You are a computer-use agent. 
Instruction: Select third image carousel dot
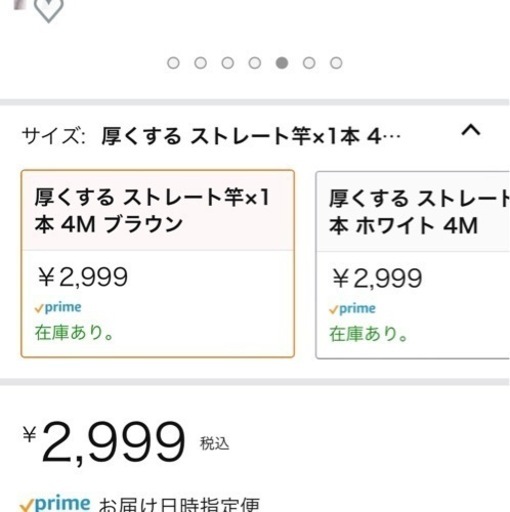(x=228, y=63)
